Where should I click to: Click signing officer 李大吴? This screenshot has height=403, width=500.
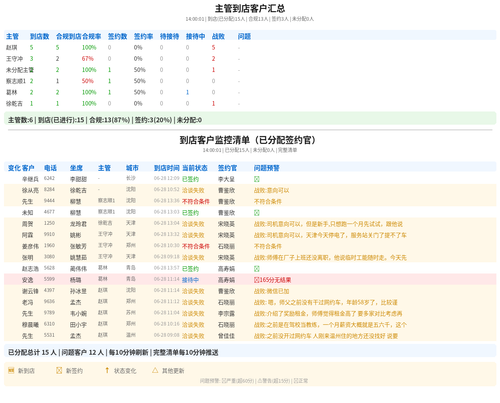click(x=226, y=179)
